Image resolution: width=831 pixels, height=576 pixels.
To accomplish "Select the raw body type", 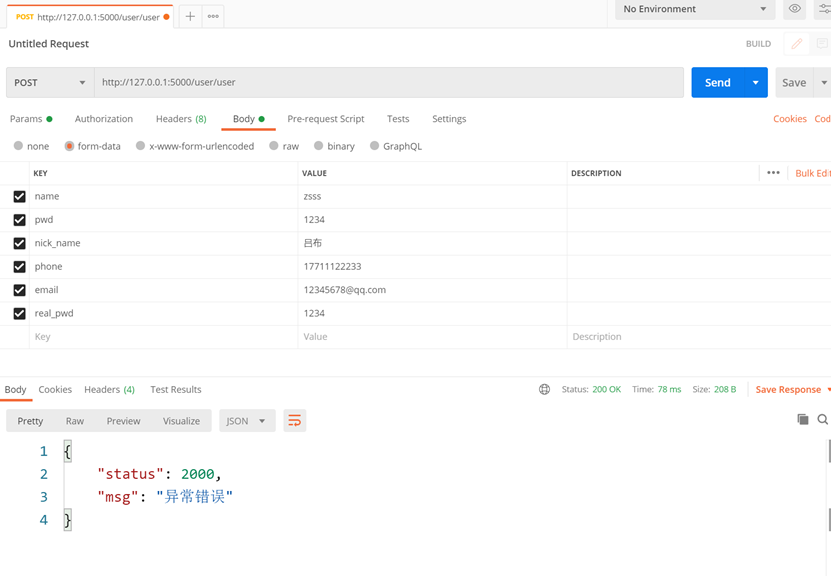I will pyautogui.click(x=273, y=146).
